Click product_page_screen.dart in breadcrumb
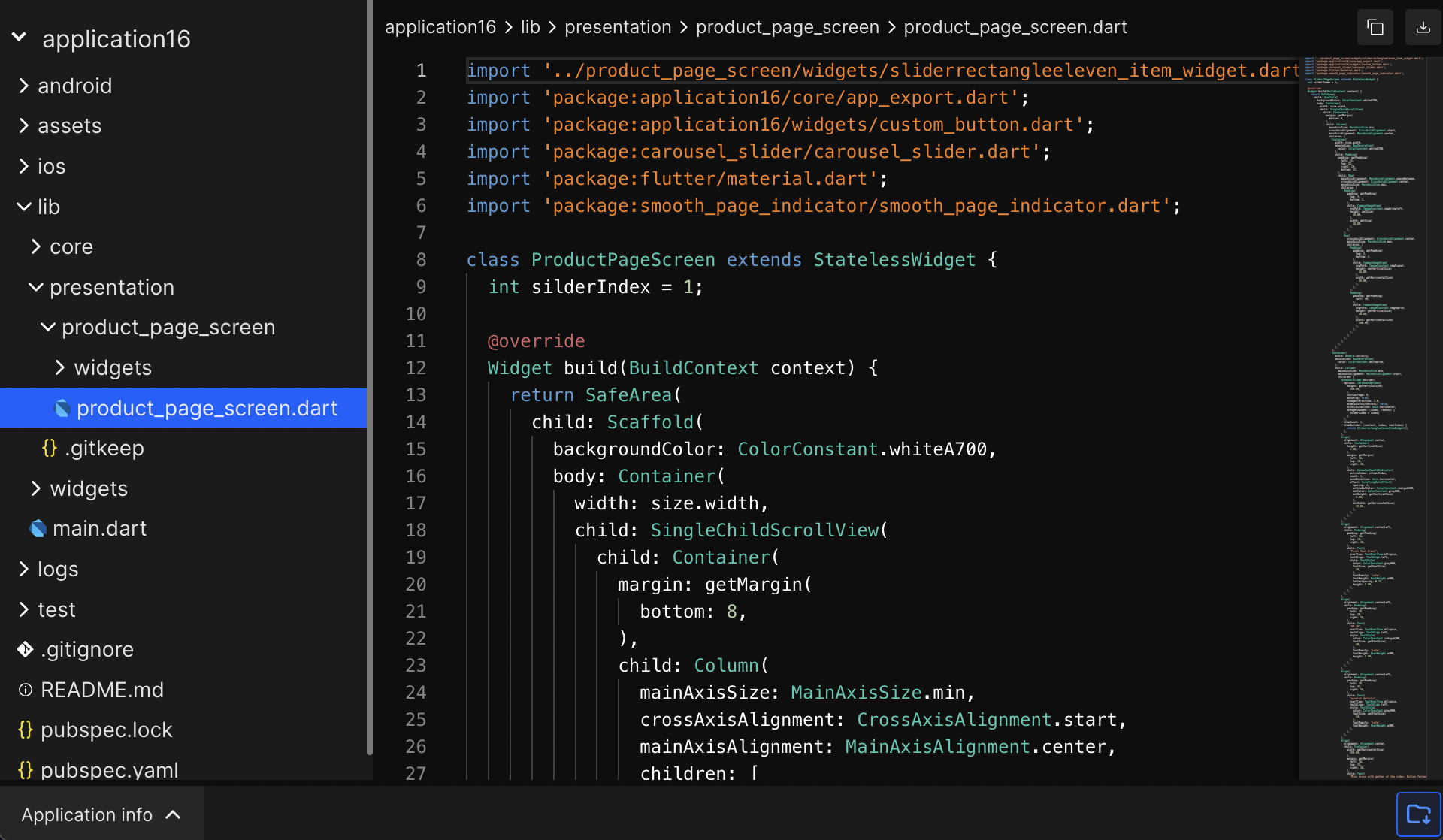Screen dimensions: 1443x840 tap(1015, 27)
